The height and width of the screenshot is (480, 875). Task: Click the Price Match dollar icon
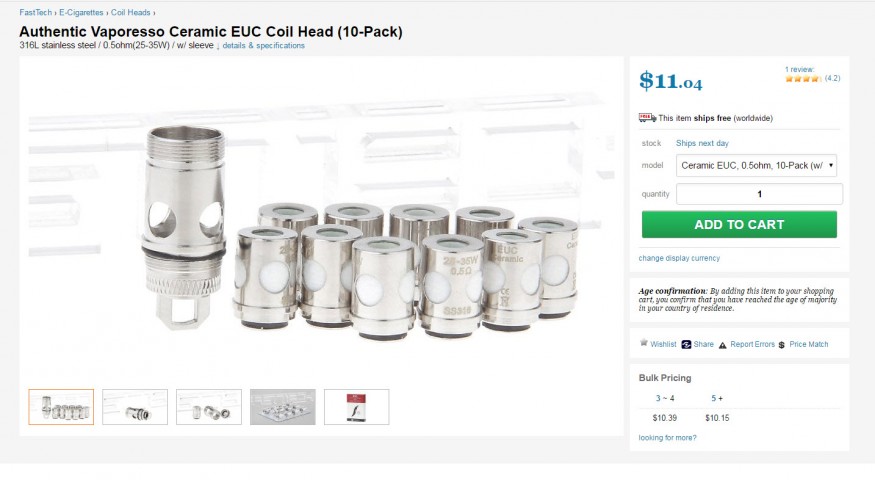point(781,344)
